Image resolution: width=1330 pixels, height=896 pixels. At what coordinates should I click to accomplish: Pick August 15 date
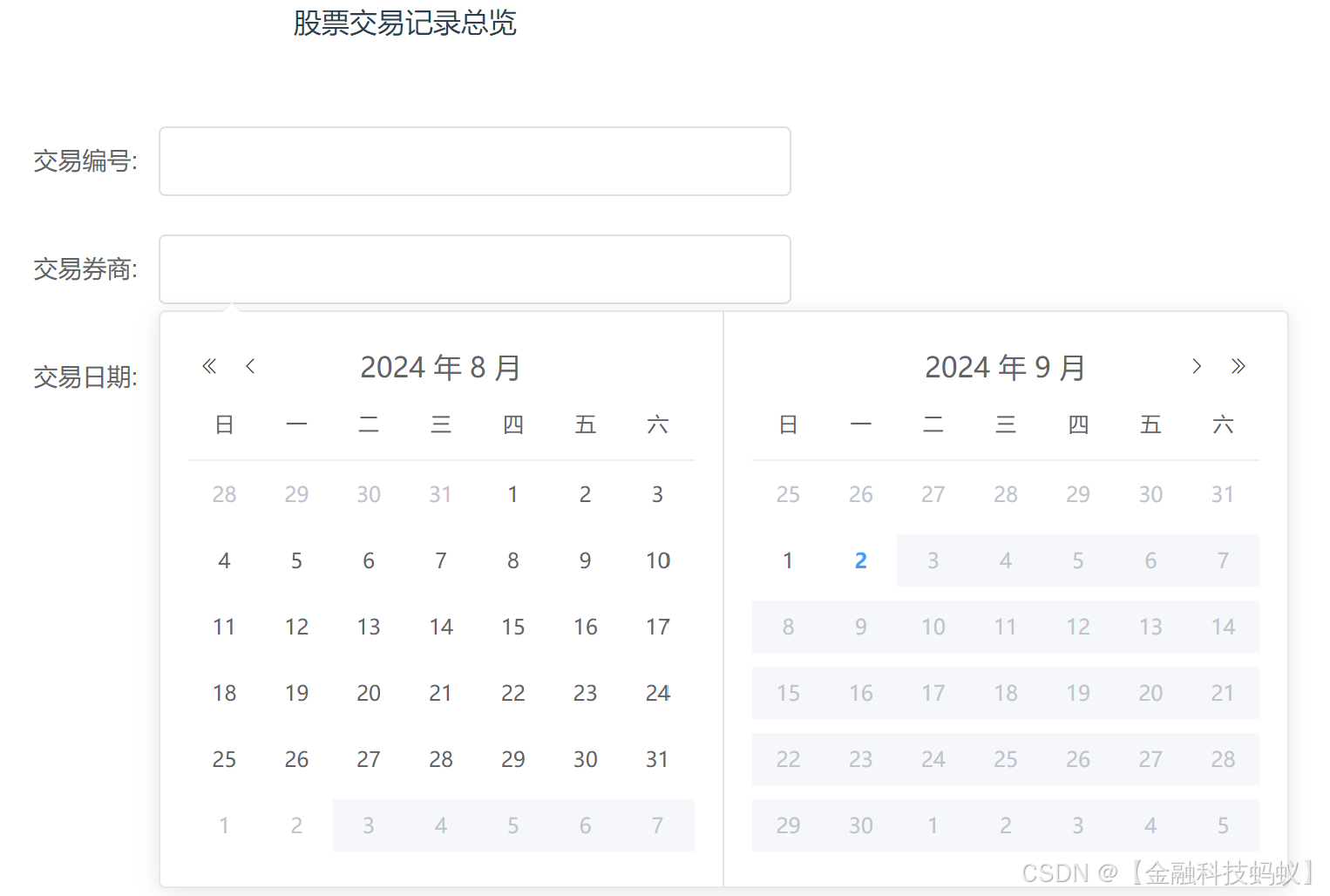click(x=513, y=627)
